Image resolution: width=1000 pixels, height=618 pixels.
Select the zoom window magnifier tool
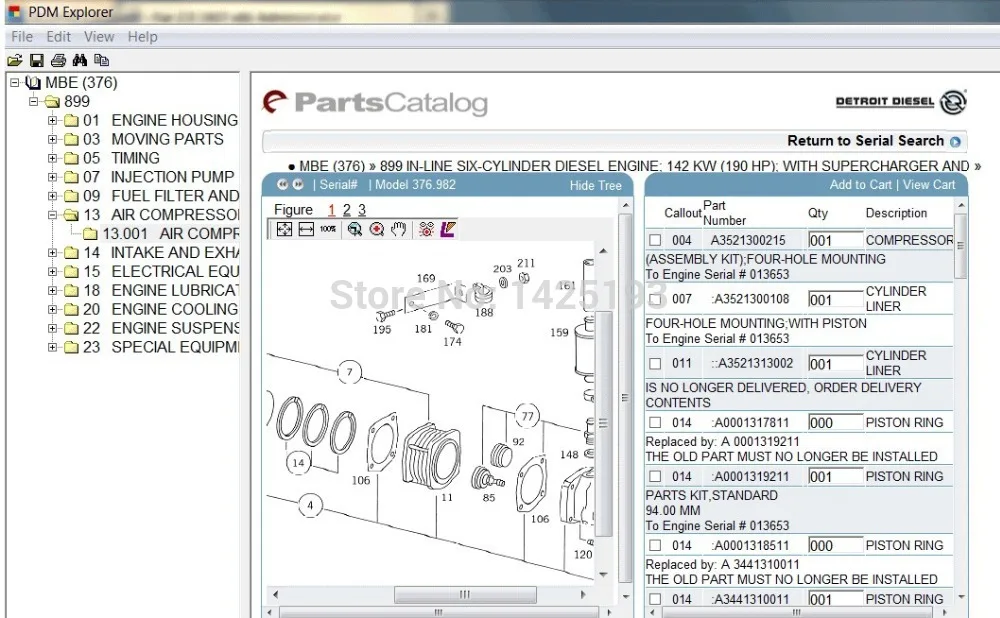(x=355, y=229)
